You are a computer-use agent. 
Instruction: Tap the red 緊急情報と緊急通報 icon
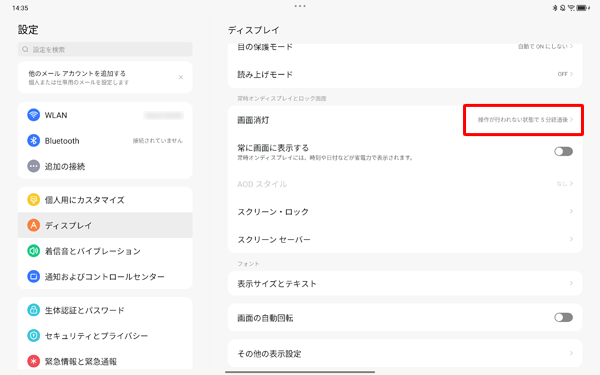33,361
